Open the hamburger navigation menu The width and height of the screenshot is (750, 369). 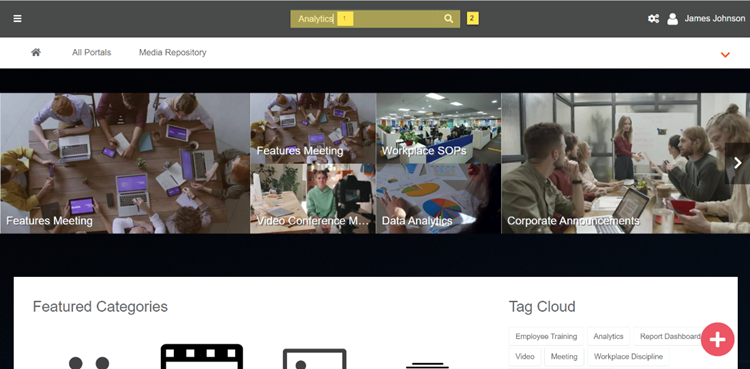pos(17,19)
